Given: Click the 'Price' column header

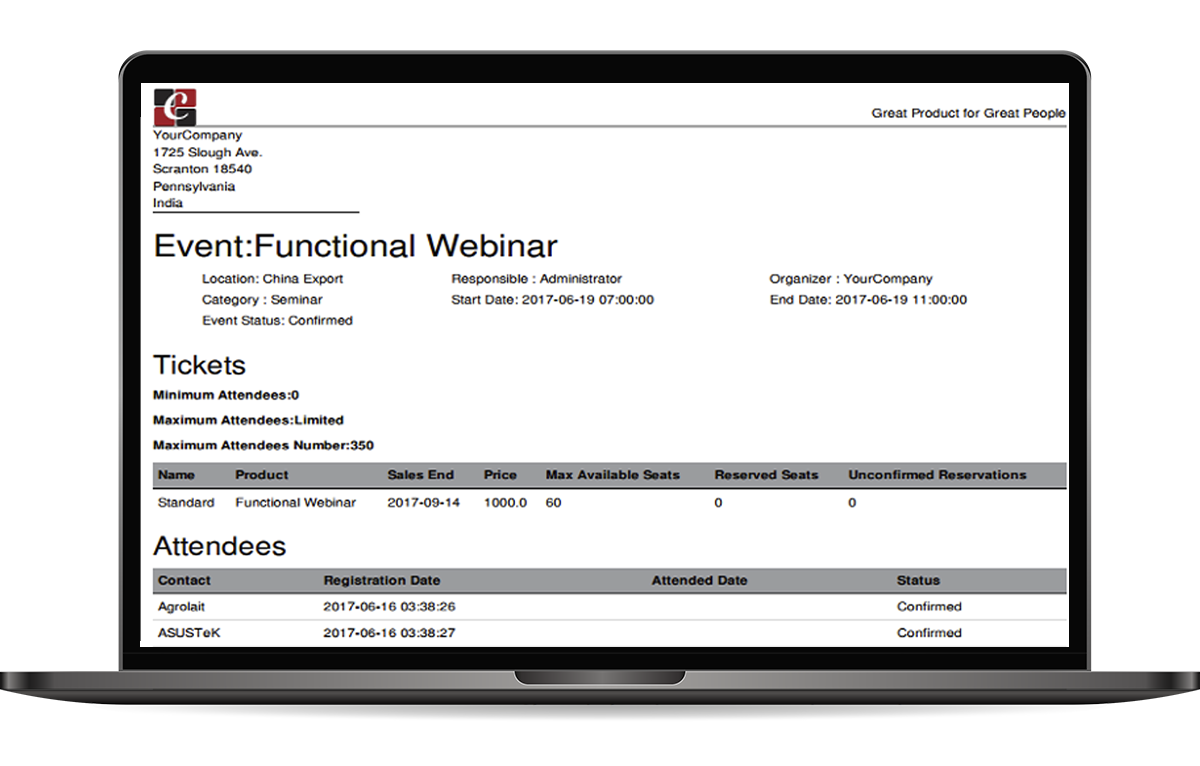Looking at the screenshot, I should click(500, 475).
